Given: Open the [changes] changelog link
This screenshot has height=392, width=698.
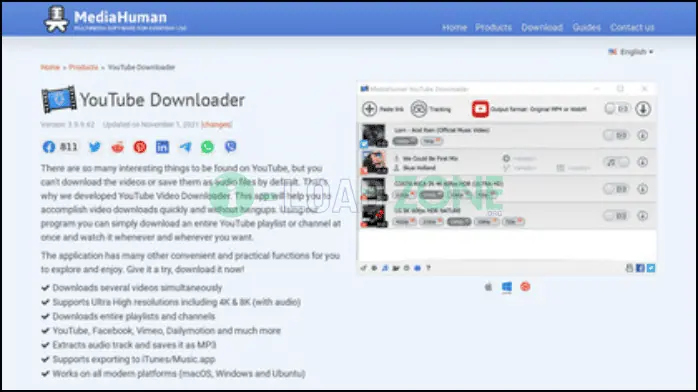Looking at the screenshot, I should 216,125.
